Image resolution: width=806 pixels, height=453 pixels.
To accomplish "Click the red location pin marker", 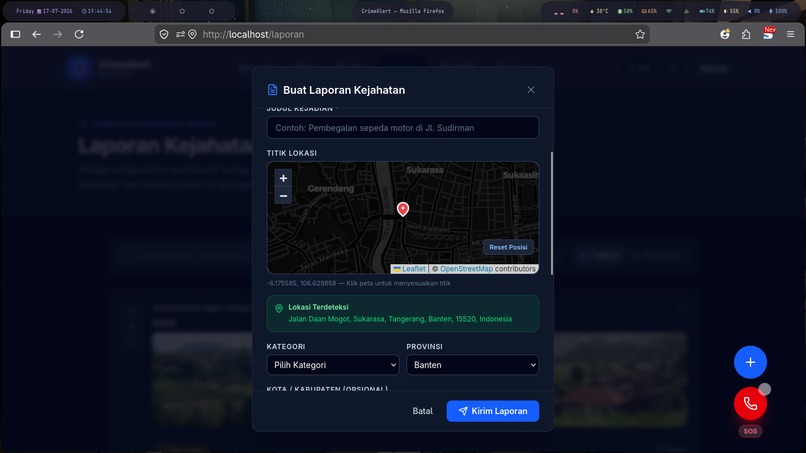I will (x=403, y=209).
